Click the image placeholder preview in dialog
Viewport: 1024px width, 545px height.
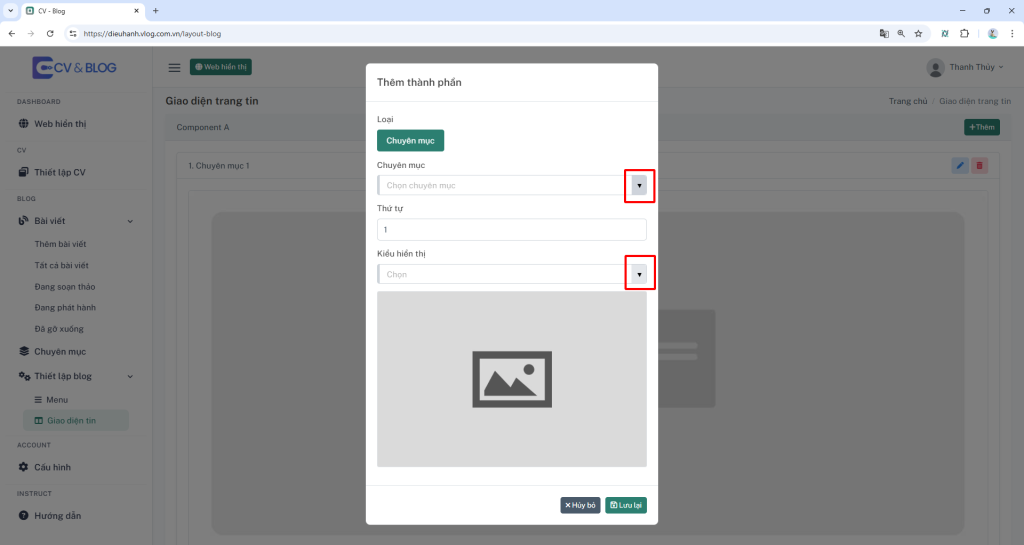pos(511,379)
